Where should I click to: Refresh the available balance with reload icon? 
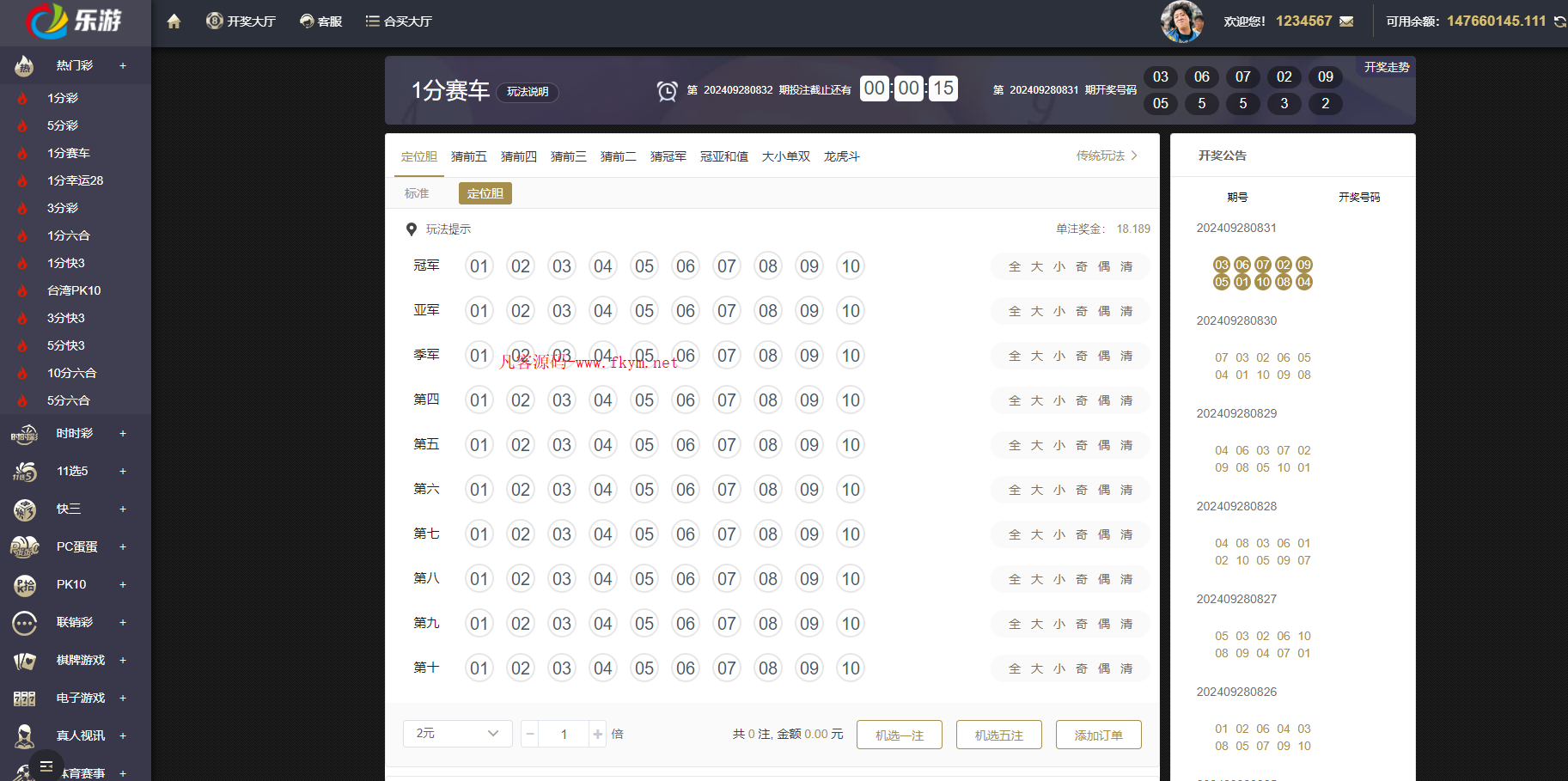click(x=1559, y=21)
